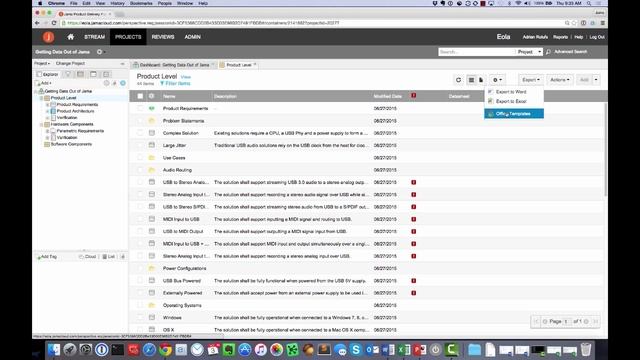The height and width of the screenshot is (360, 640).
Task: Click the red flag column header
Action: (413, 96)
